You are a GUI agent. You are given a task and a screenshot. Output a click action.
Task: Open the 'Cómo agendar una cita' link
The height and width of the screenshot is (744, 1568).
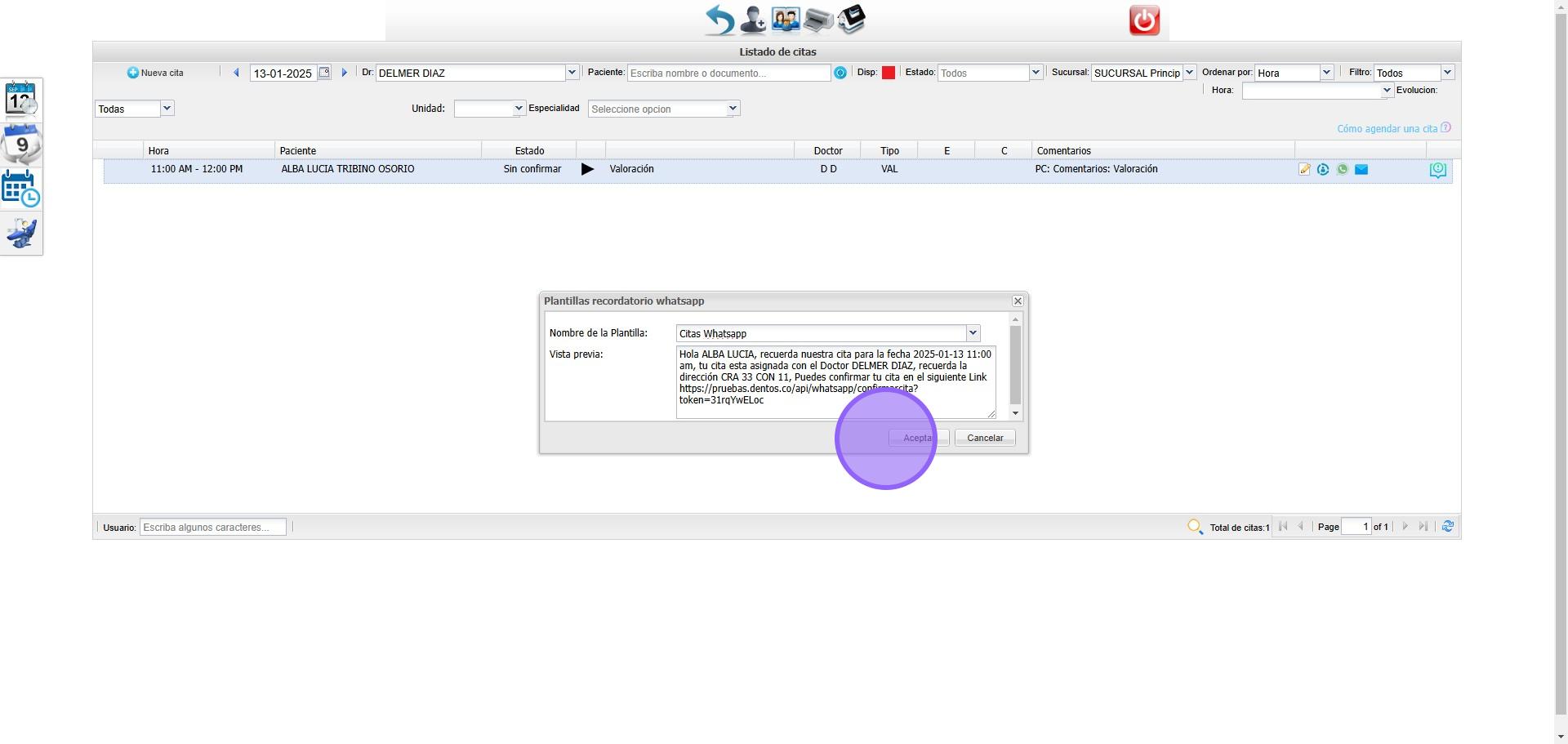tap(1387, 129)
